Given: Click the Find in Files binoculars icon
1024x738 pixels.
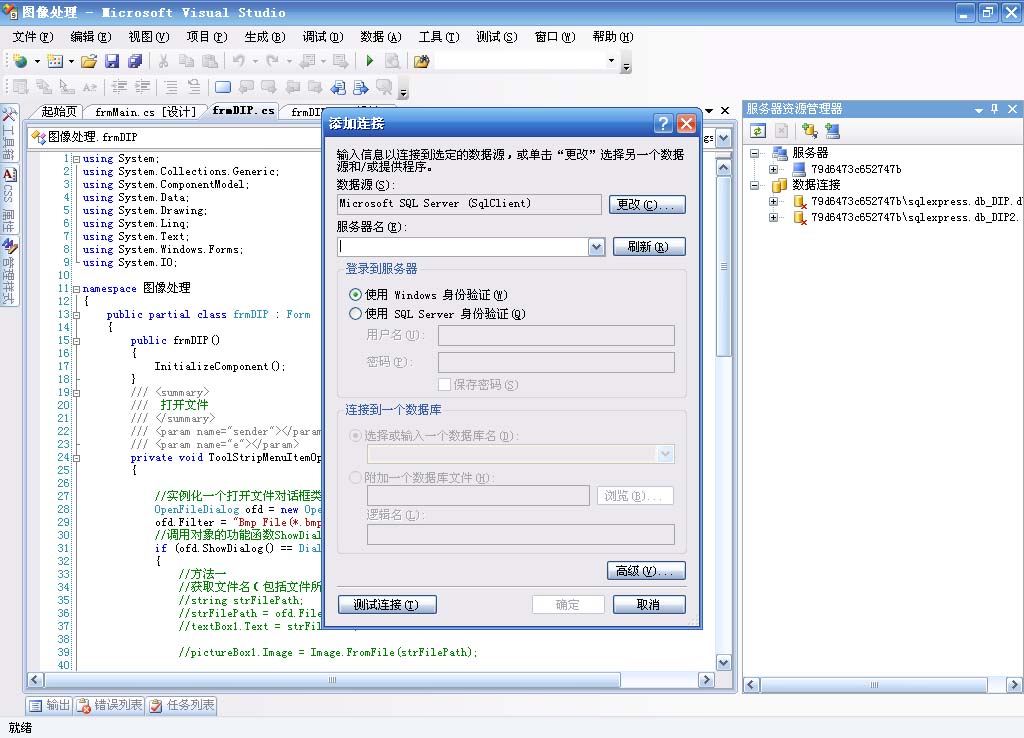Looking at the screenshot, I should (422, 61).
